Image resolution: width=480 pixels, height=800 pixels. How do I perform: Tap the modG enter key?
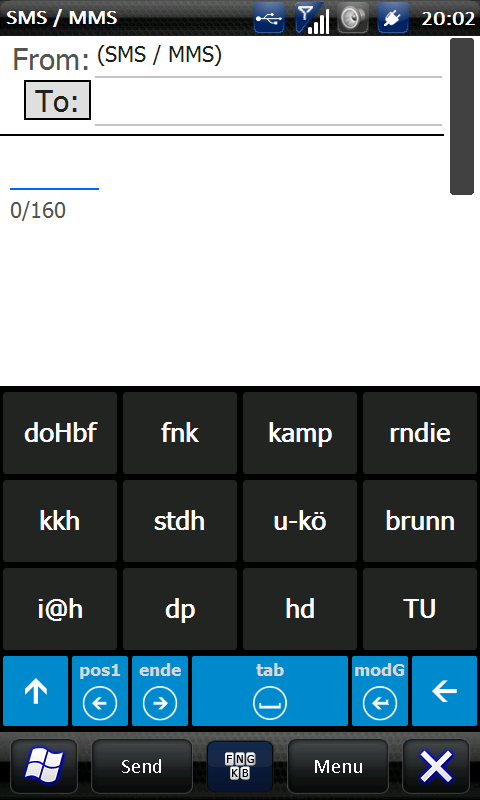pos(380,691)
